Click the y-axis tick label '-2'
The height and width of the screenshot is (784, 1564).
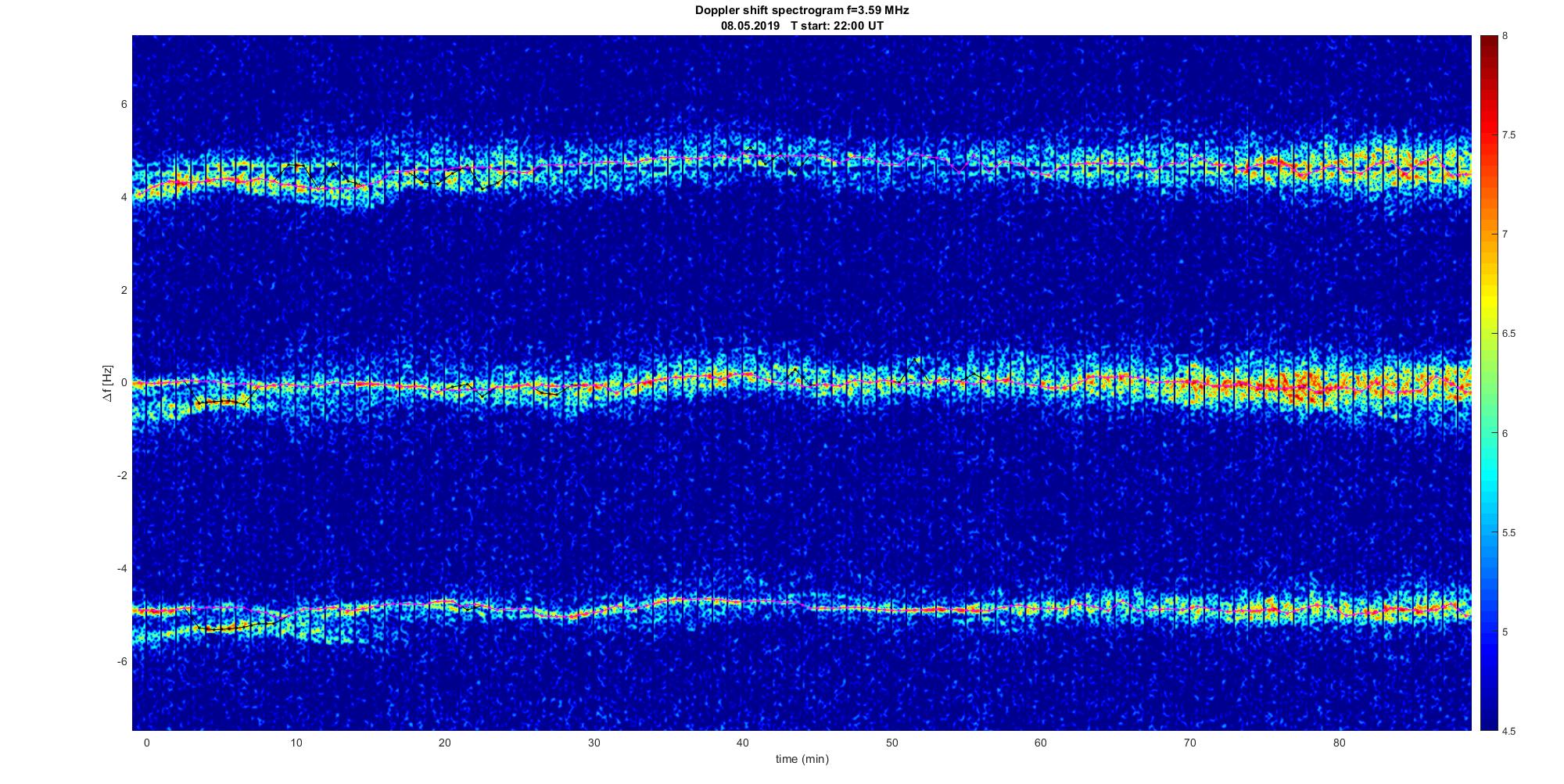pyautogui.click(x=121, y=476)
